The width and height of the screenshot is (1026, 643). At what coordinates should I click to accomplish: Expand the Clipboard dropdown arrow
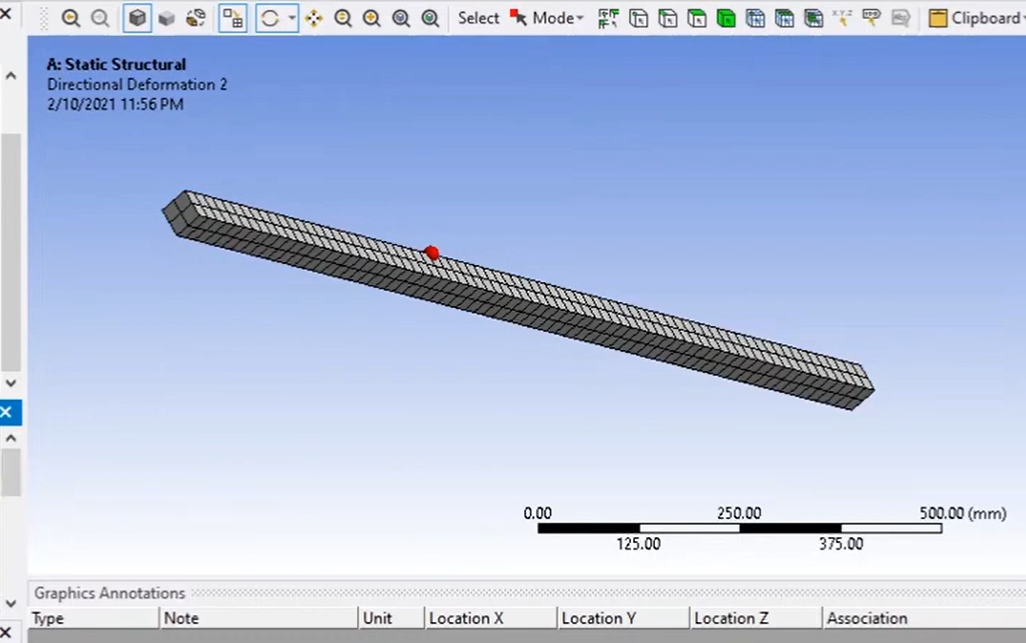(1022, 17)
